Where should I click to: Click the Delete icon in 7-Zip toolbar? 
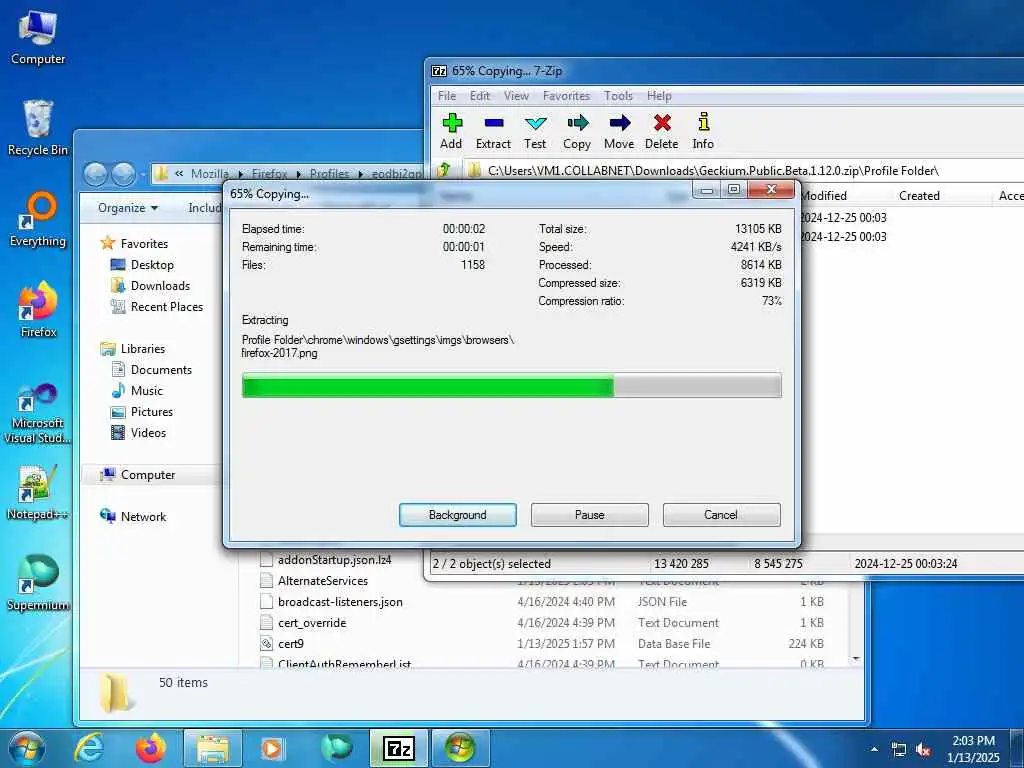(x=662, y=131)
